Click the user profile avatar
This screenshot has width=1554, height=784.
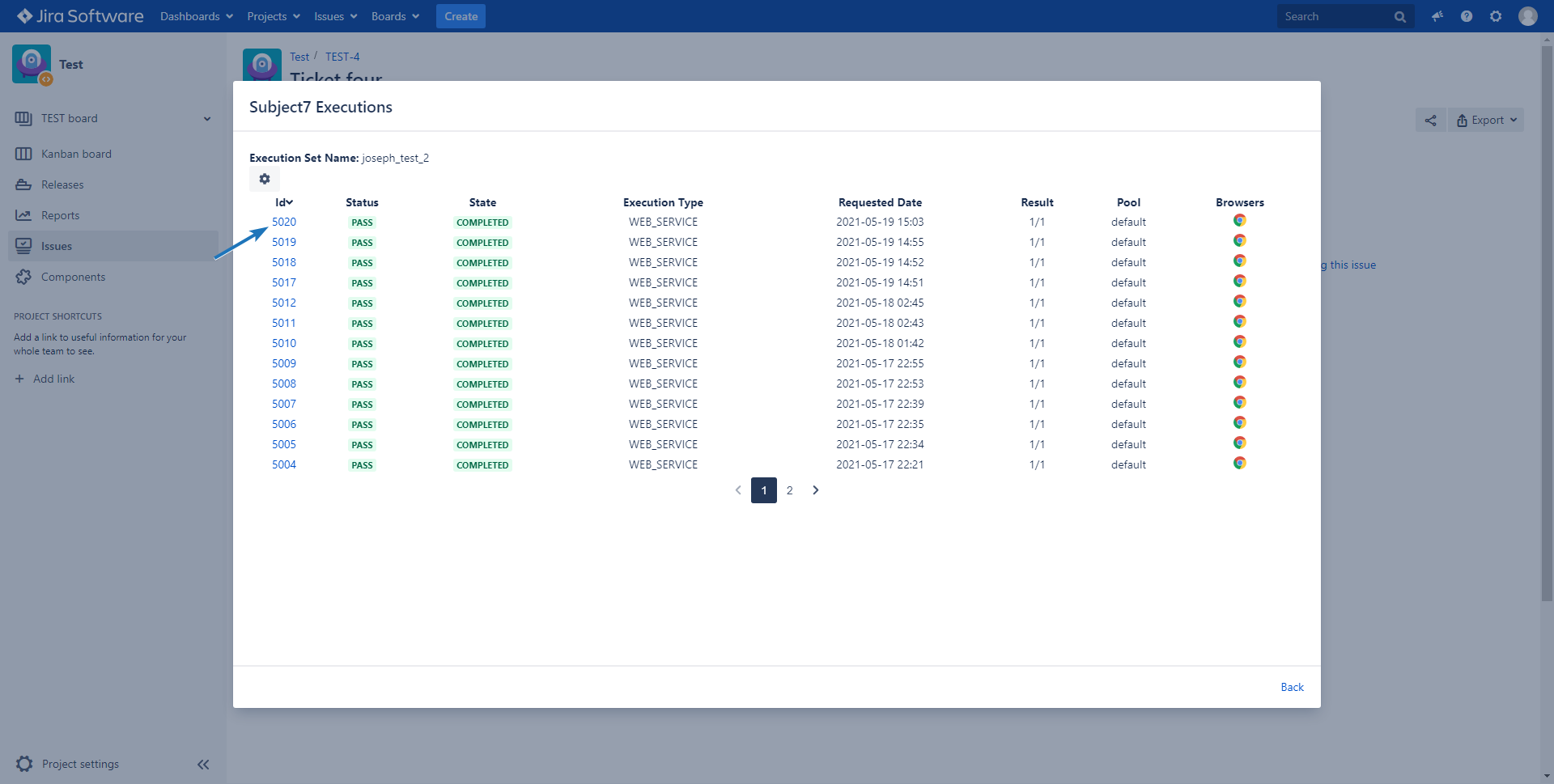[x=1527, y=16]
